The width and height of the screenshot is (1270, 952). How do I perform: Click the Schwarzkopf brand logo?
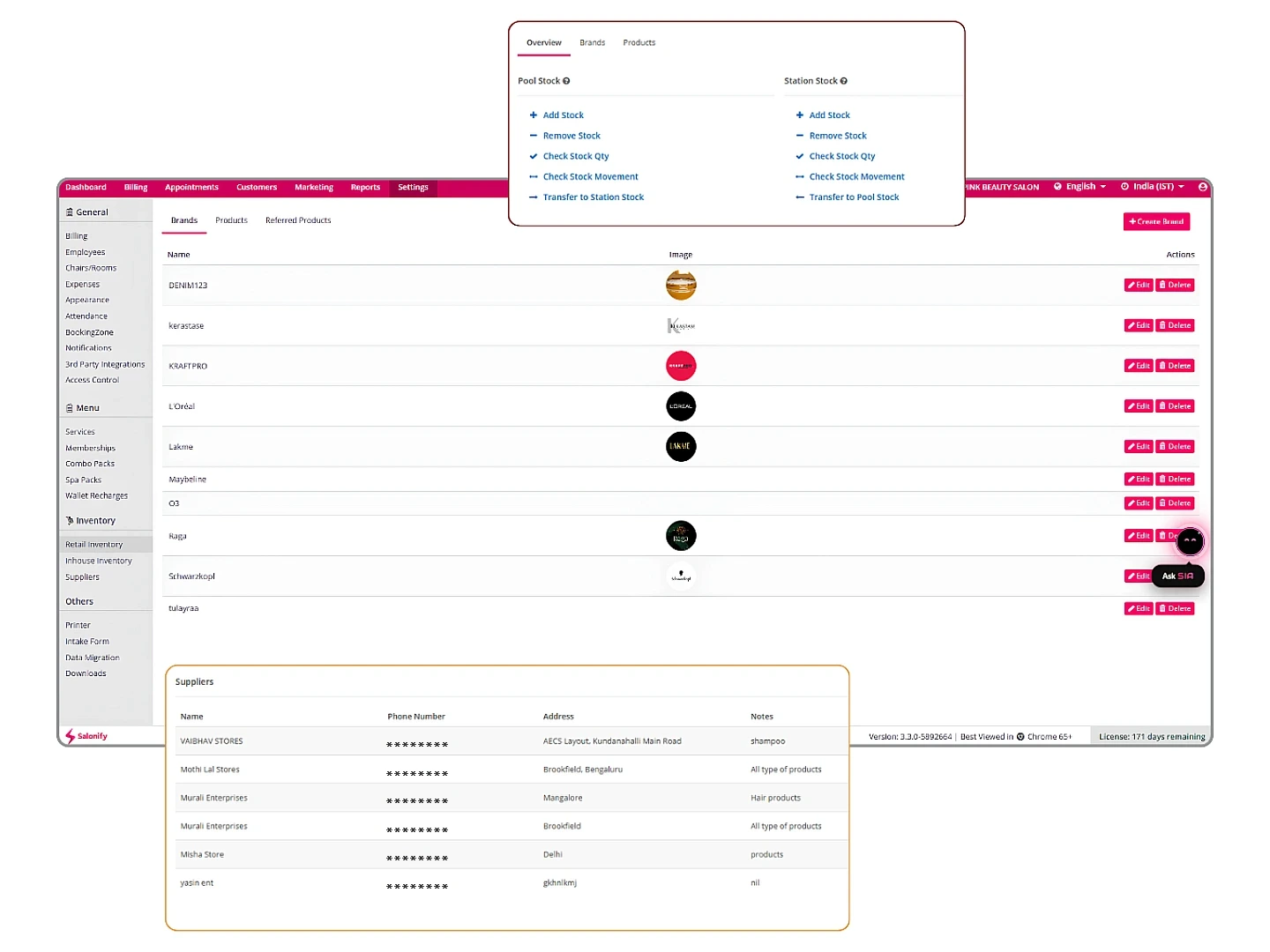681,576
